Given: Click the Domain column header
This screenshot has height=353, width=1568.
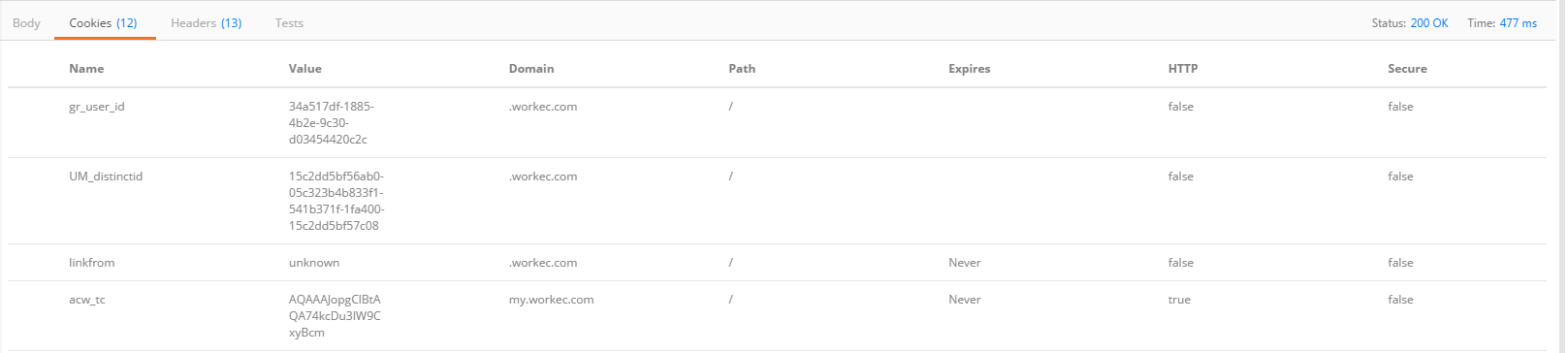Looking at the screenshot, I should (531, 69).
